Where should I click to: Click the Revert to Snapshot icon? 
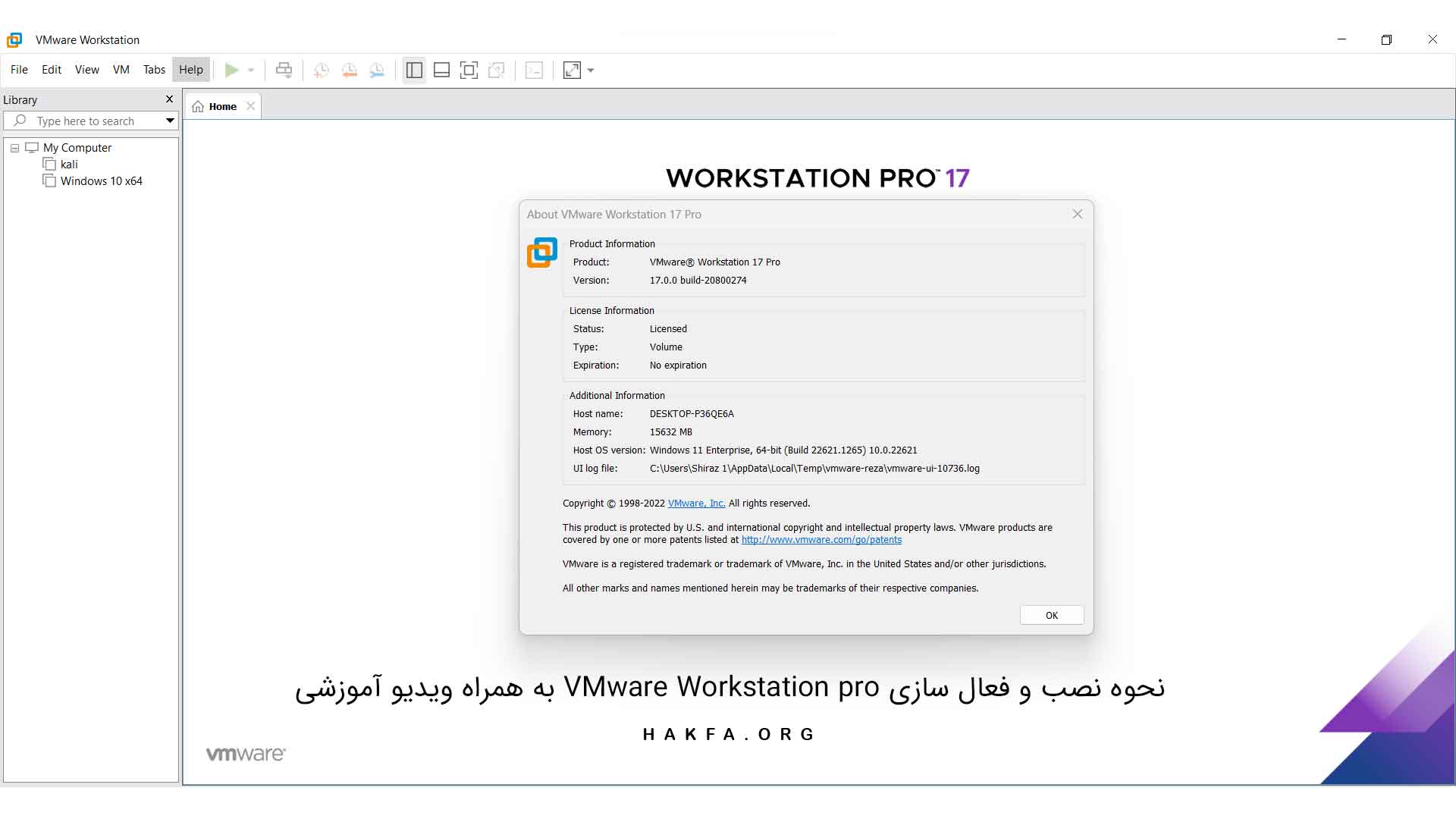coord(349,71)
